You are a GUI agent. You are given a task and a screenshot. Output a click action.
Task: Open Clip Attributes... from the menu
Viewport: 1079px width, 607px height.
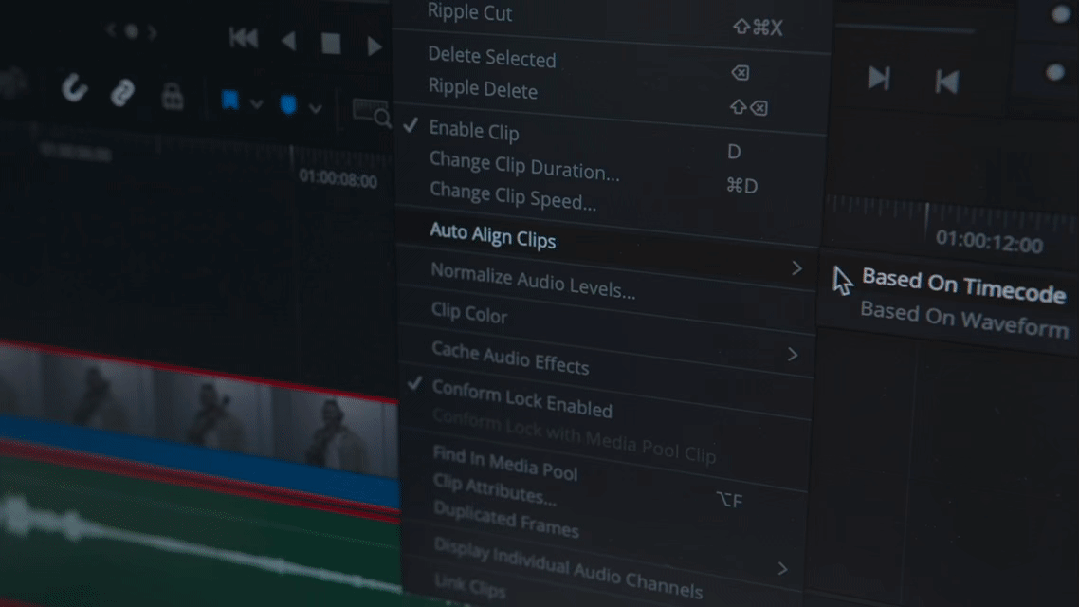click(x=494, y=490)
